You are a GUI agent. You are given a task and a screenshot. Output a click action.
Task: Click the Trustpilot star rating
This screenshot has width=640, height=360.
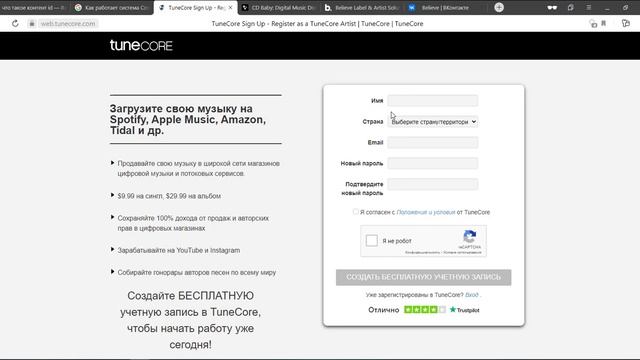[425, 310]
